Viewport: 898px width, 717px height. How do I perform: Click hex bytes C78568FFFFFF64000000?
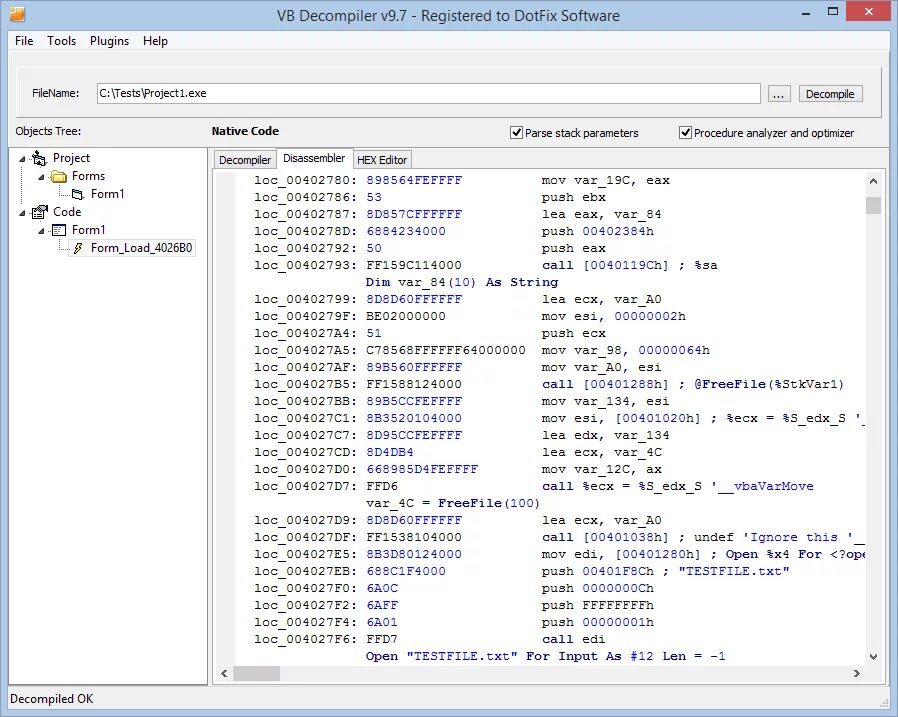[x=446, y=350]
